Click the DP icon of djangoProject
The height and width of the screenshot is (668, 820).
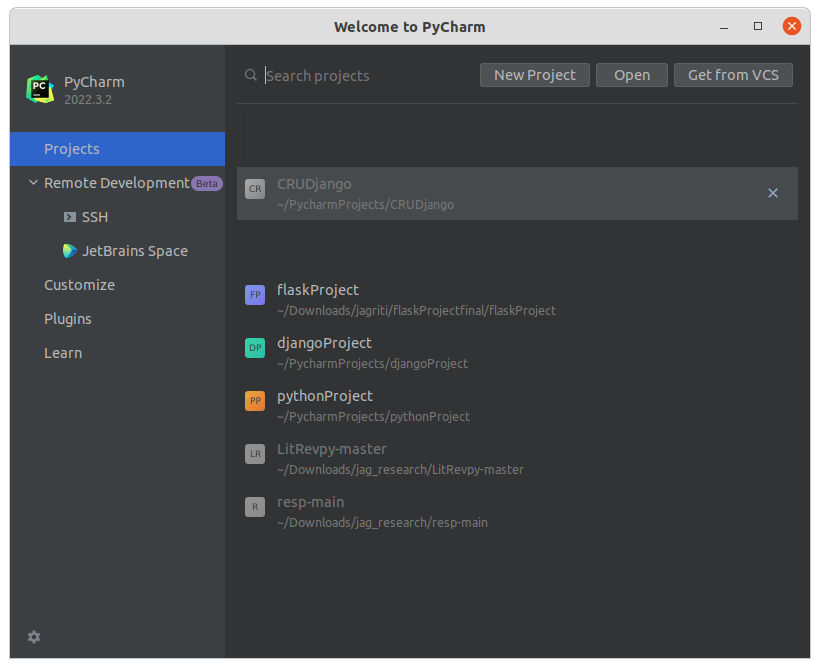tap(255, 348)
